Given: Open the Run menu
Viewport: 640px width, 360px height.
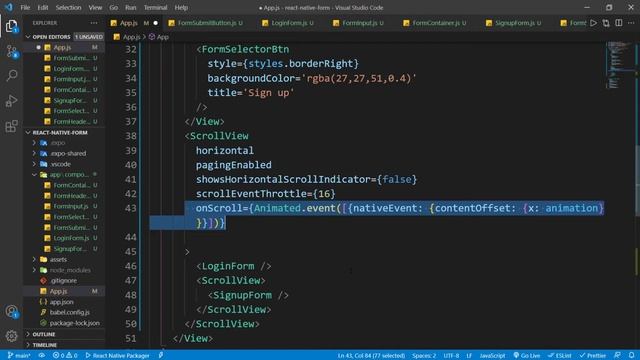Looking at the screenshot, I should (130, 7).
